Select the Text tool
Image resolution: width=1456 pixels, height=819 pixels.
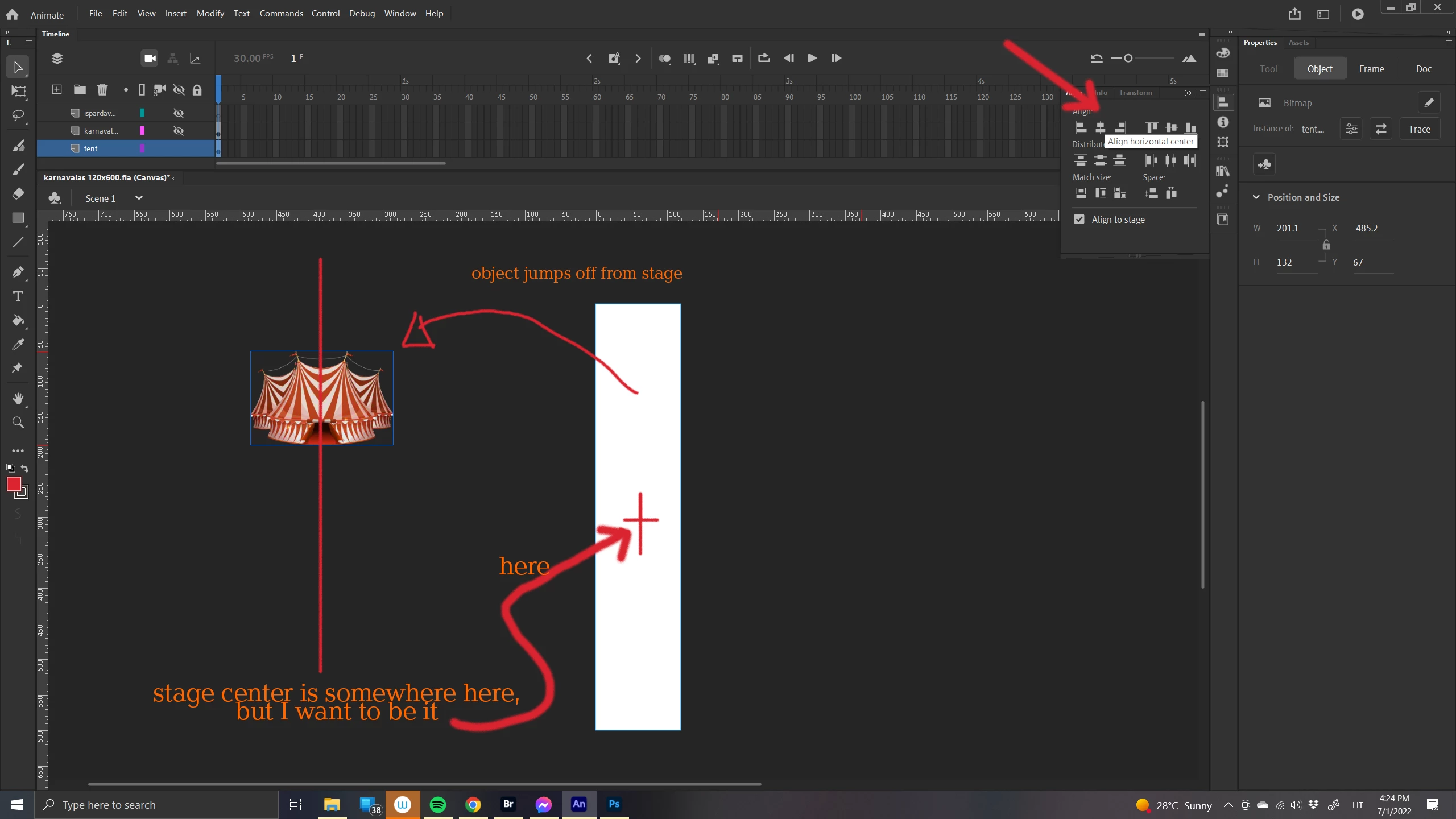(x=18, y=296)
